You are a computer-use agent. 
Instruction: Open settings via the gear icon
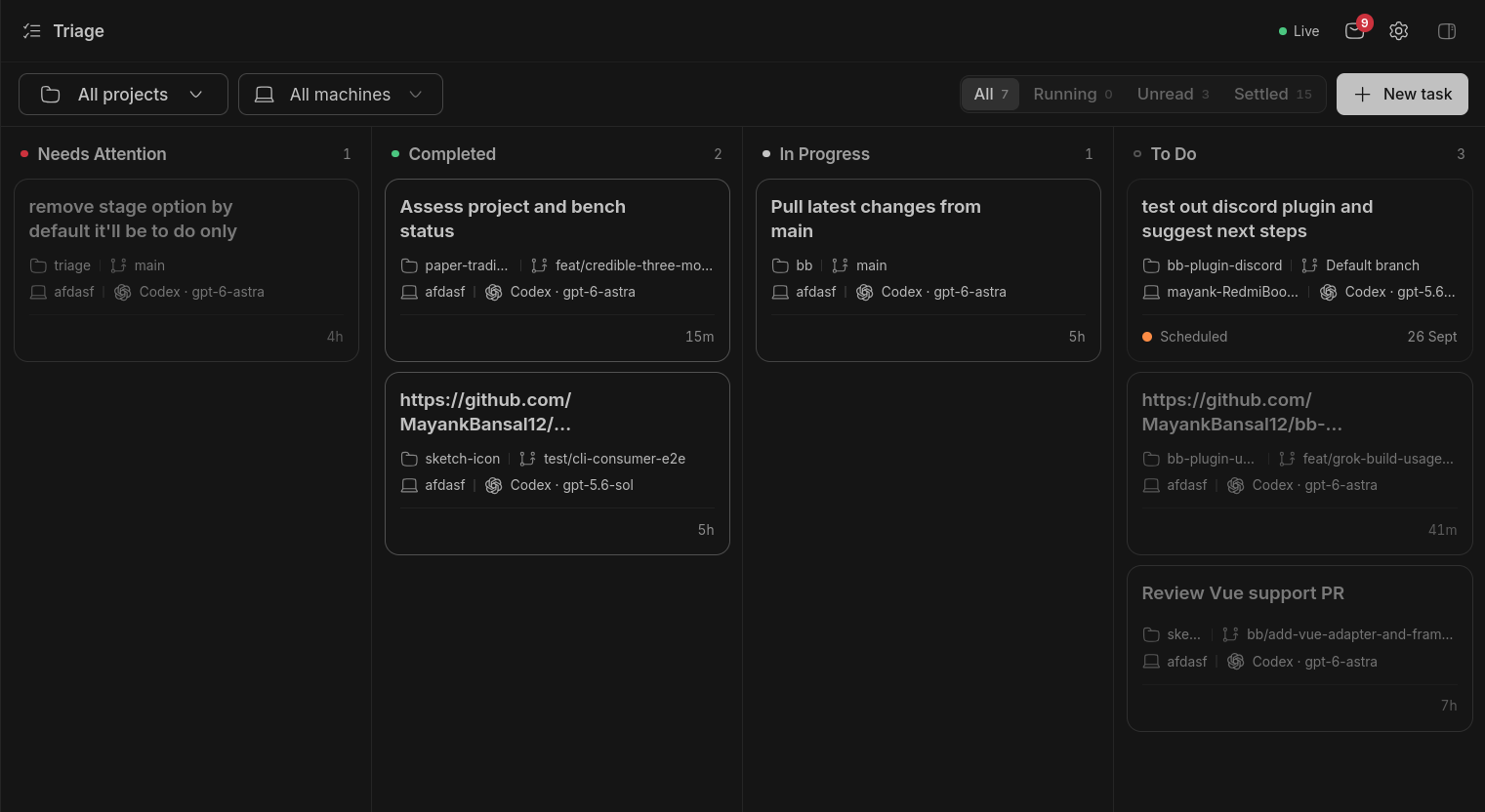(1399, 31)
